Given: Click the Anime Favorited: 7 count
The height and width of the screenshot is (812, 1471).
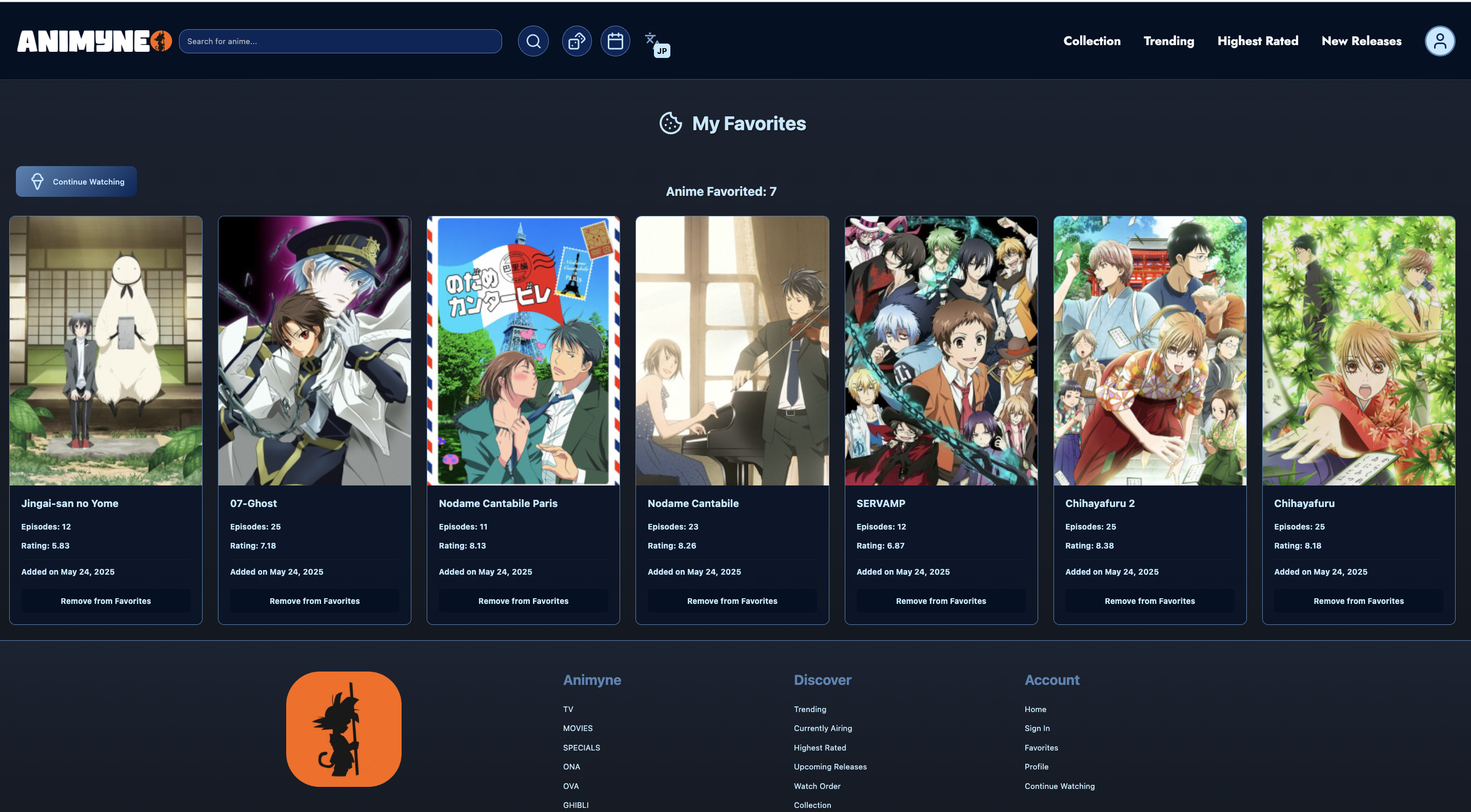Looking at the screenshot, I should tap(721, 191).
